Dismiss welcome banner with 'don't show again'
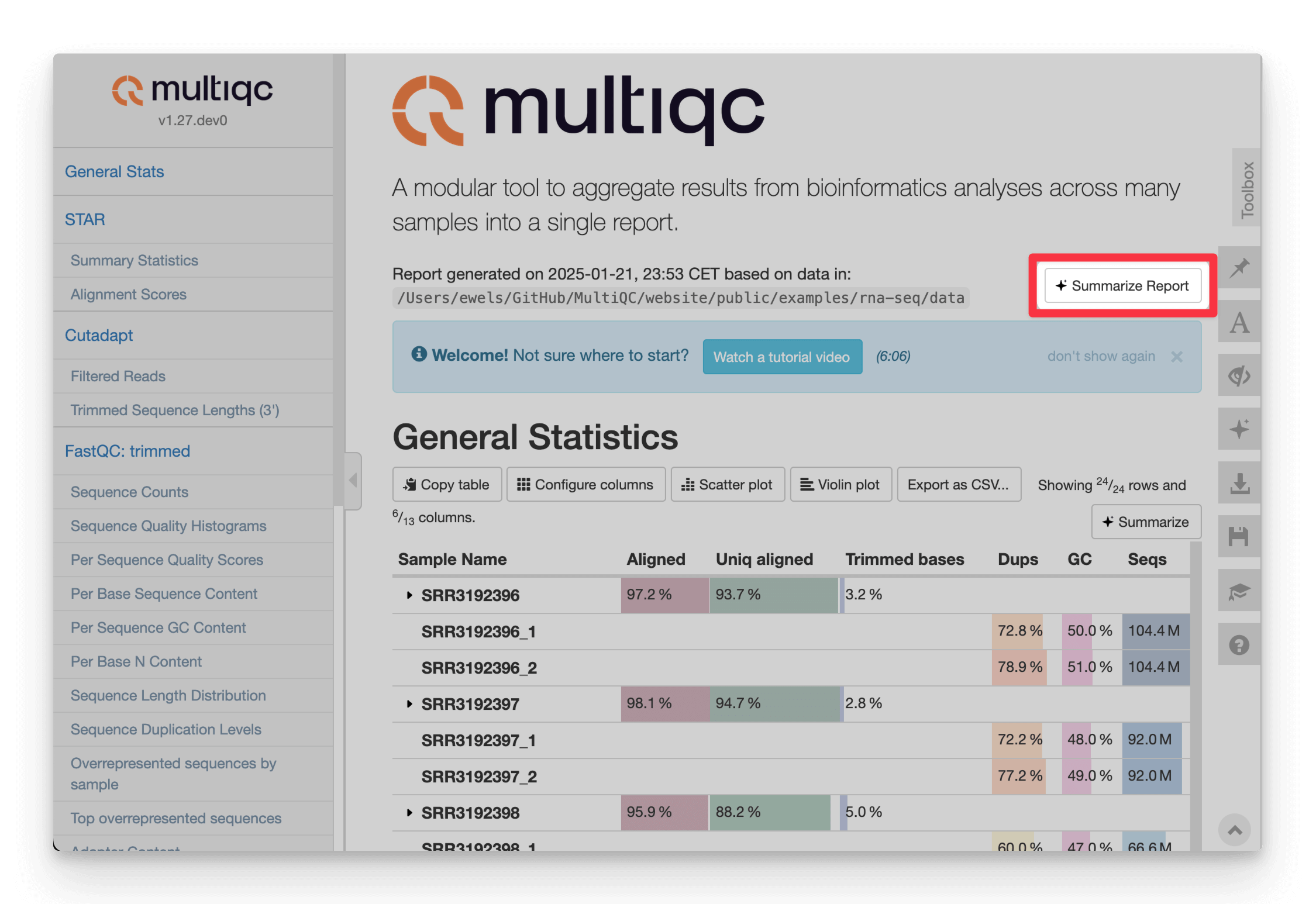 [1101, 356]
